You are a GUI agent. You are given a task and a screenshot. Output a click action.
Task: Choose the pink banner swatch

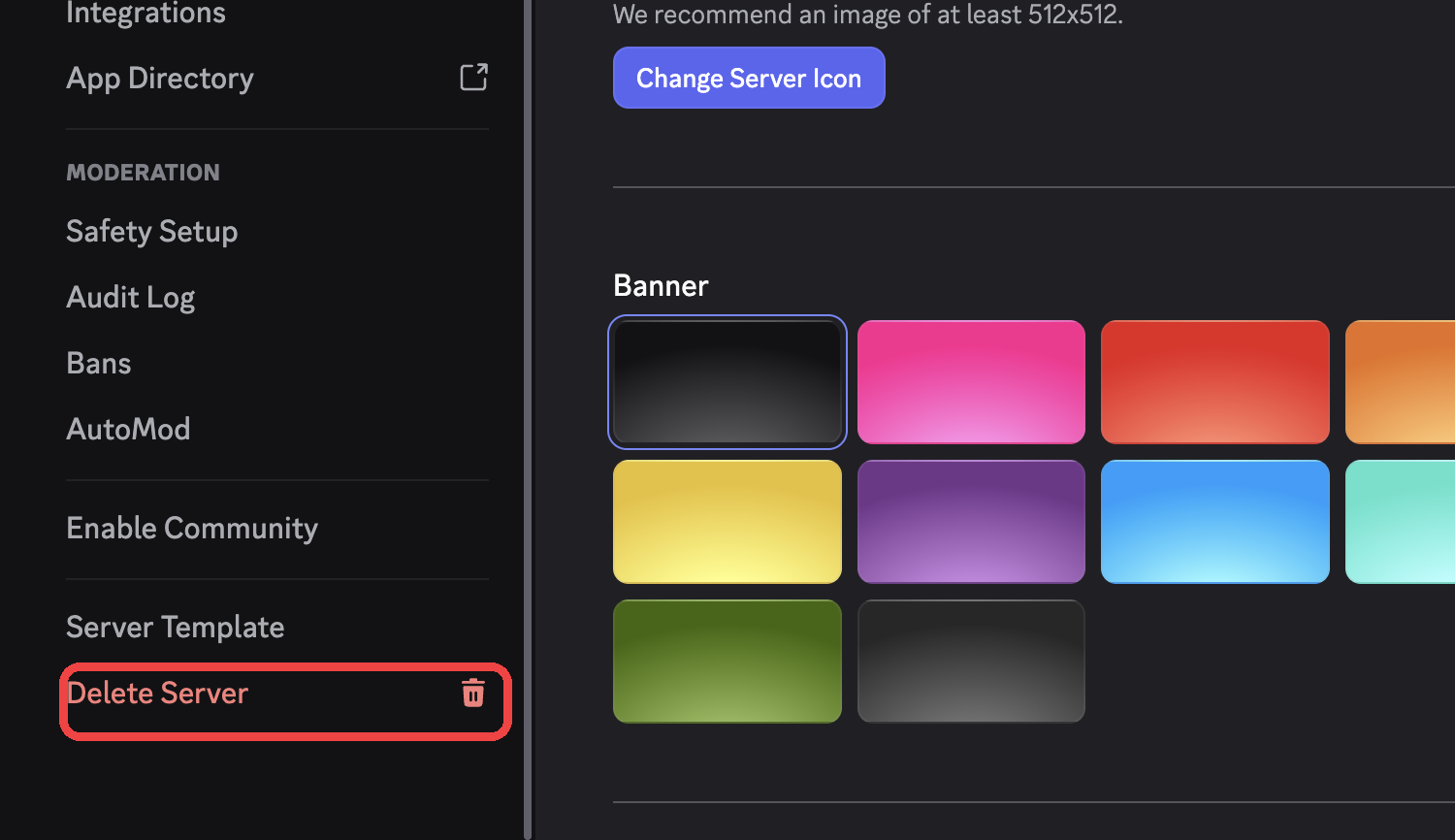[971, 382]
